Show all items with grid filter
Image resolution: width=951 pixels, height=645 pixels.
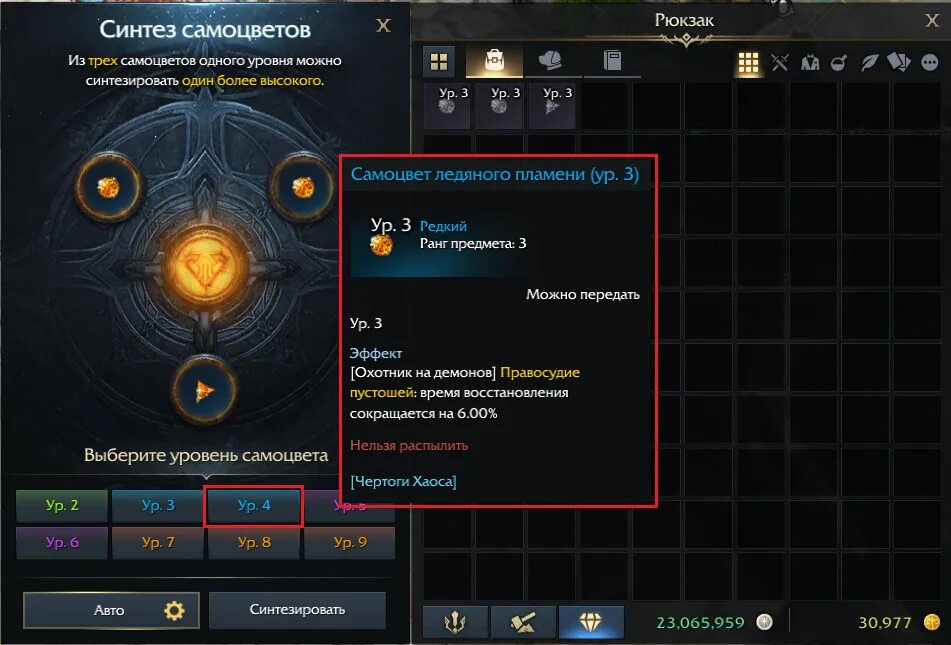(748, 62)
